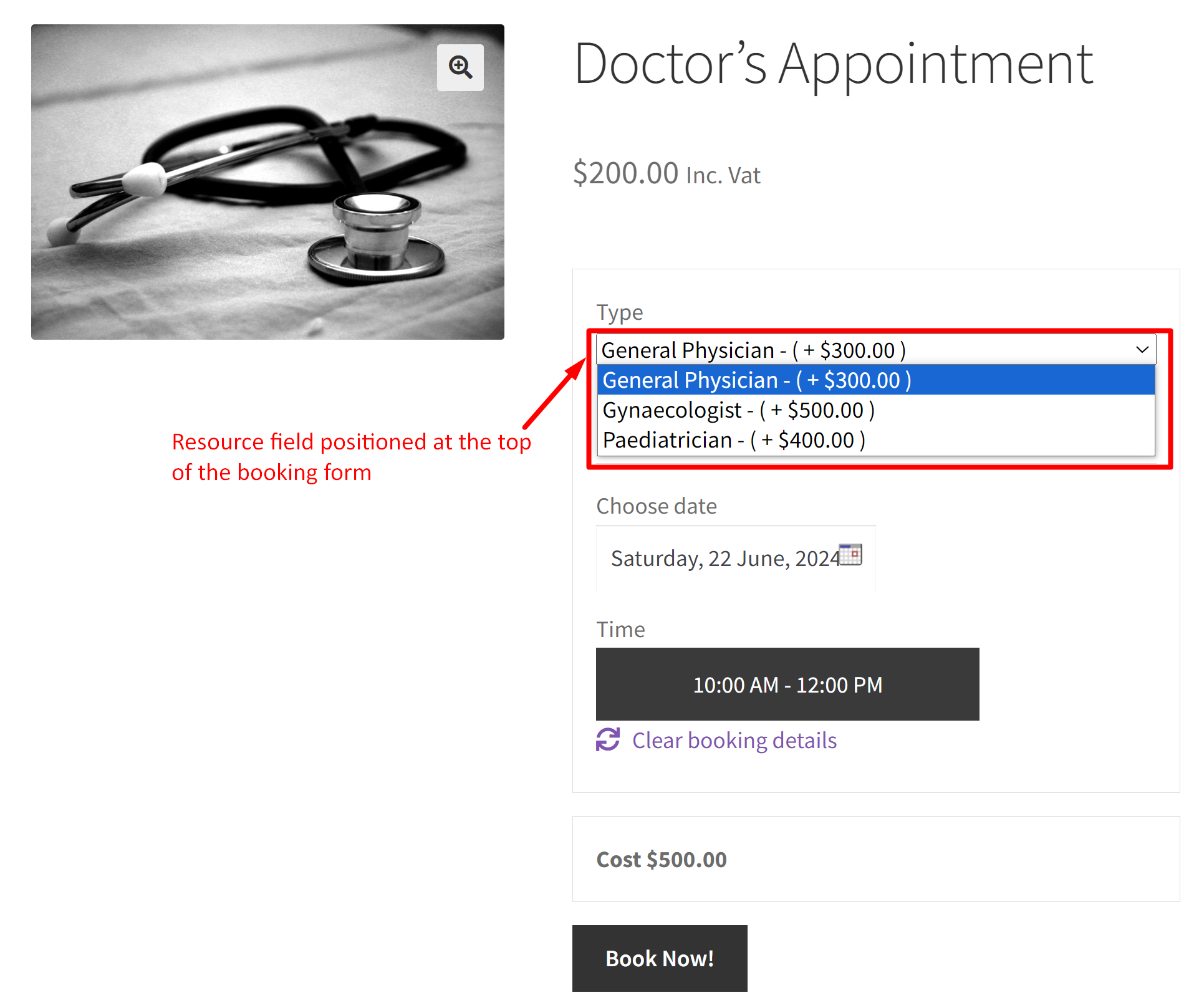Click the Doctor's Appointment product title
The height and width of the screenshot is (1008, 1189).
coord(833,64)
